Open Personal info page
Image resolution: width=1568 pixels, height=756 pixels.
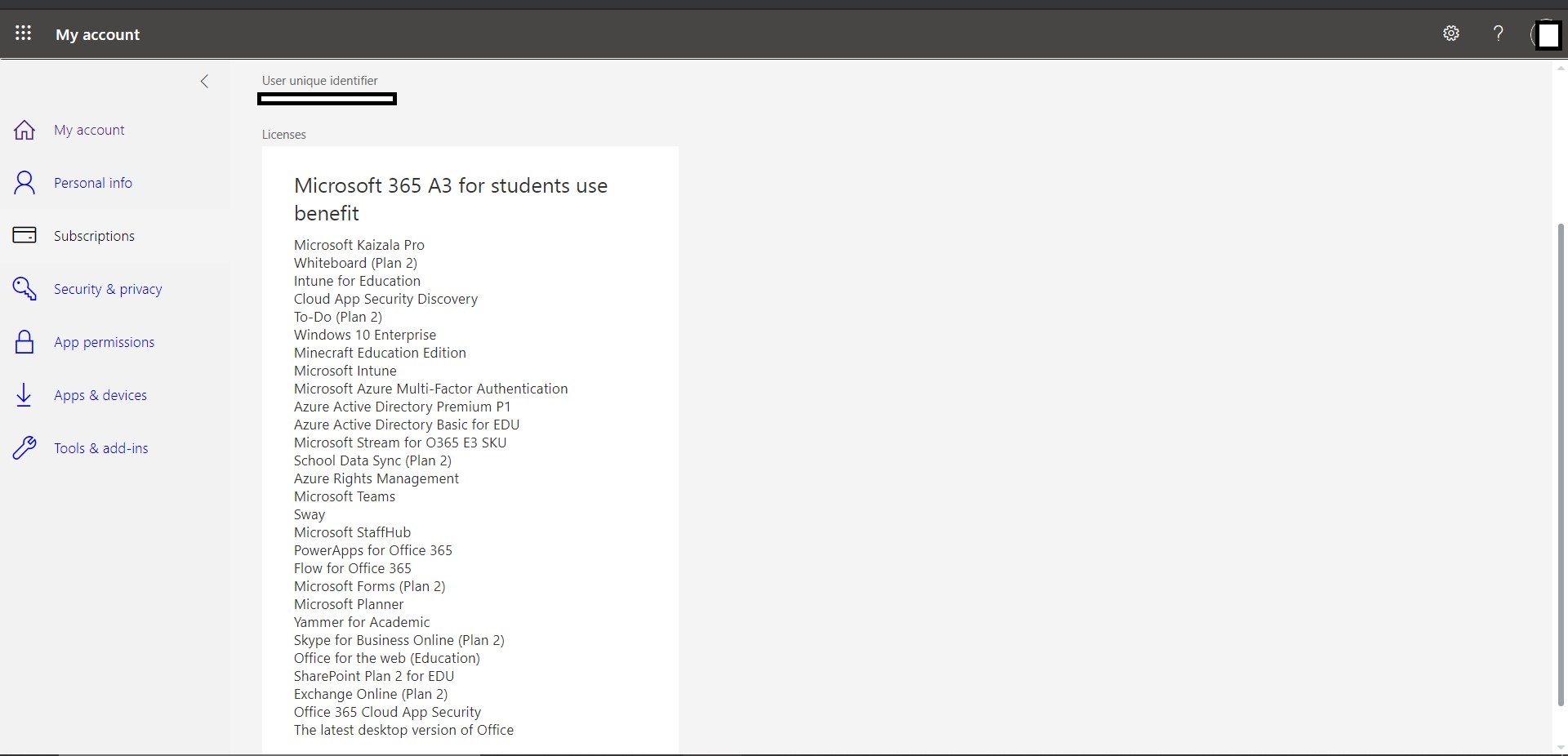(x=93, y=183)
